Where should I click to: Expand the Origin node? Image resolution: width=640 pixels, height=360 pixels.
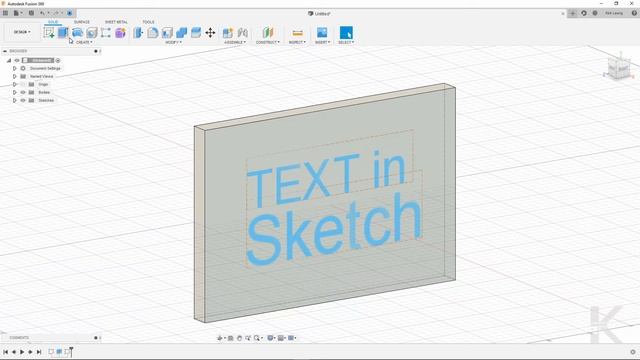tap(15, 84)
